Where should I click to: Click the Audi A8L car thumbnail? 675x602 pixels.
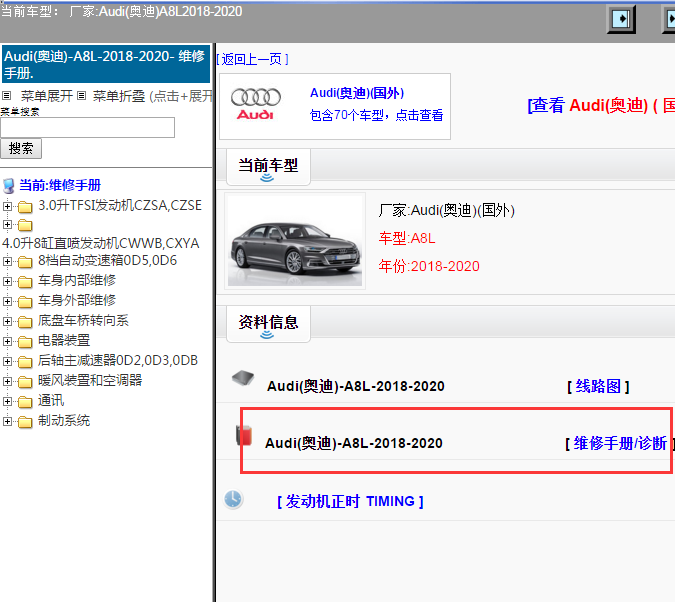click(295, 241)
